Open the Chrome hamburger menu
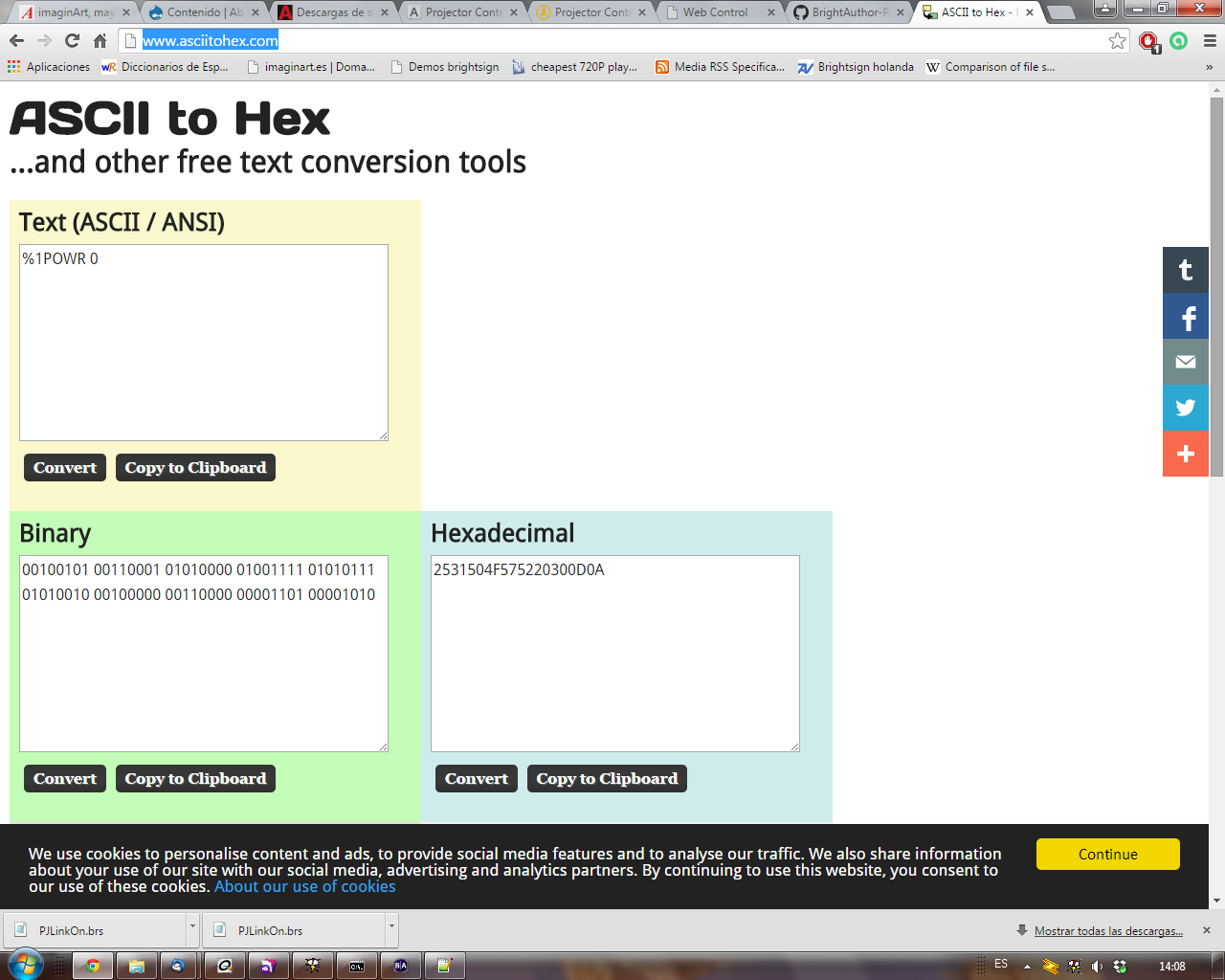The width and height of the screenshot is (1225, 980). 1210,40
